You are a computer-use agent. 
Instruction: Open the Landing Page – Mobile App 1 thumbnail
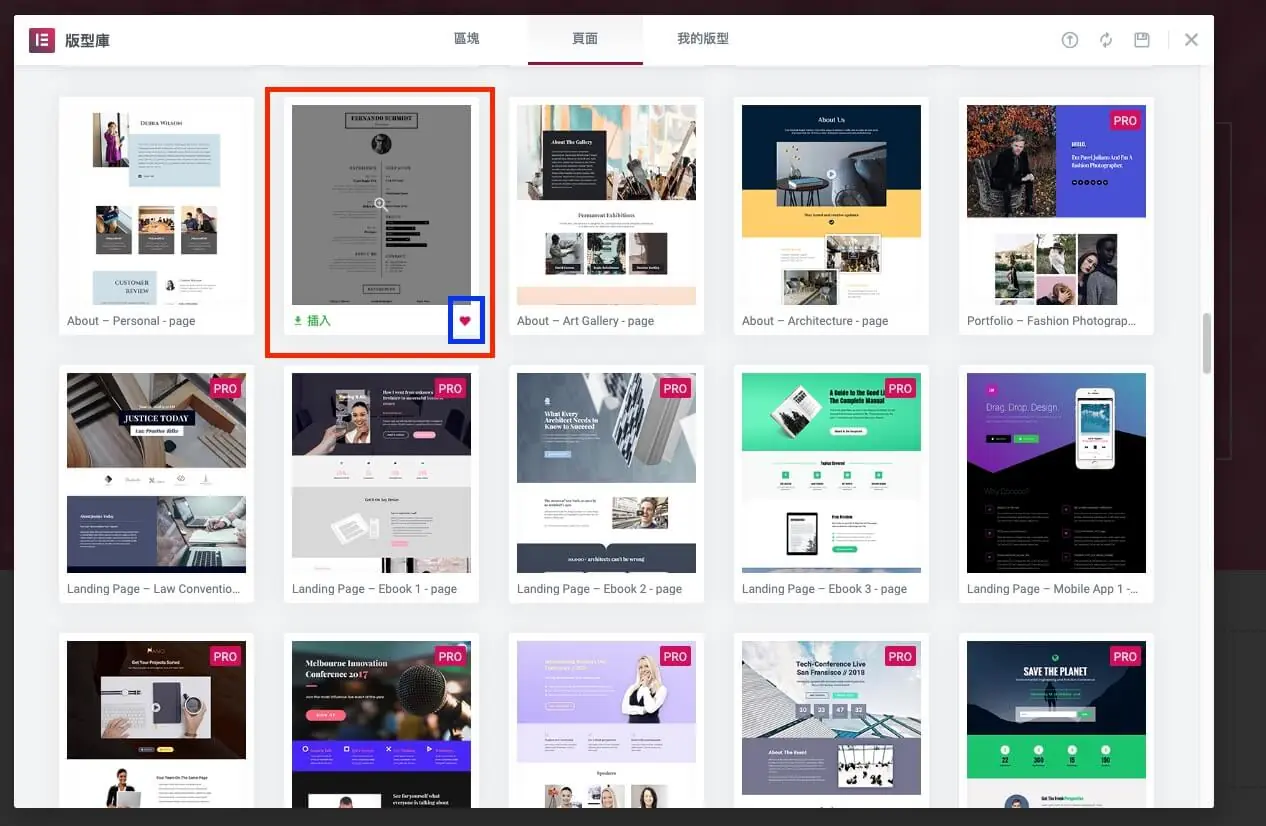(1056, 473)
